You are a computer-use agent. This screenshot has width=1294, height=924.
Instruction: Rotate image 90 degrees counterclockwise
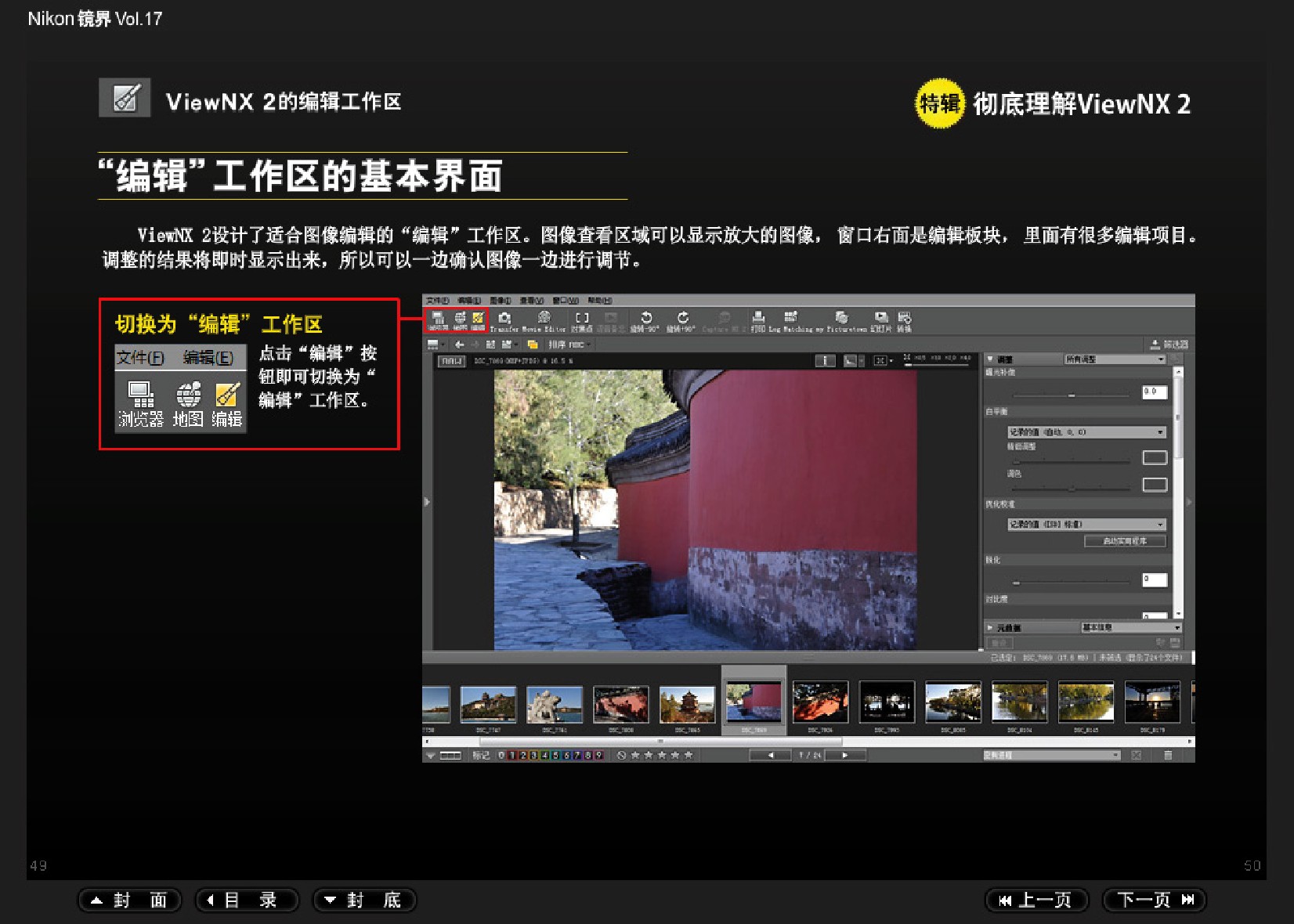click(x=646, y=320)
